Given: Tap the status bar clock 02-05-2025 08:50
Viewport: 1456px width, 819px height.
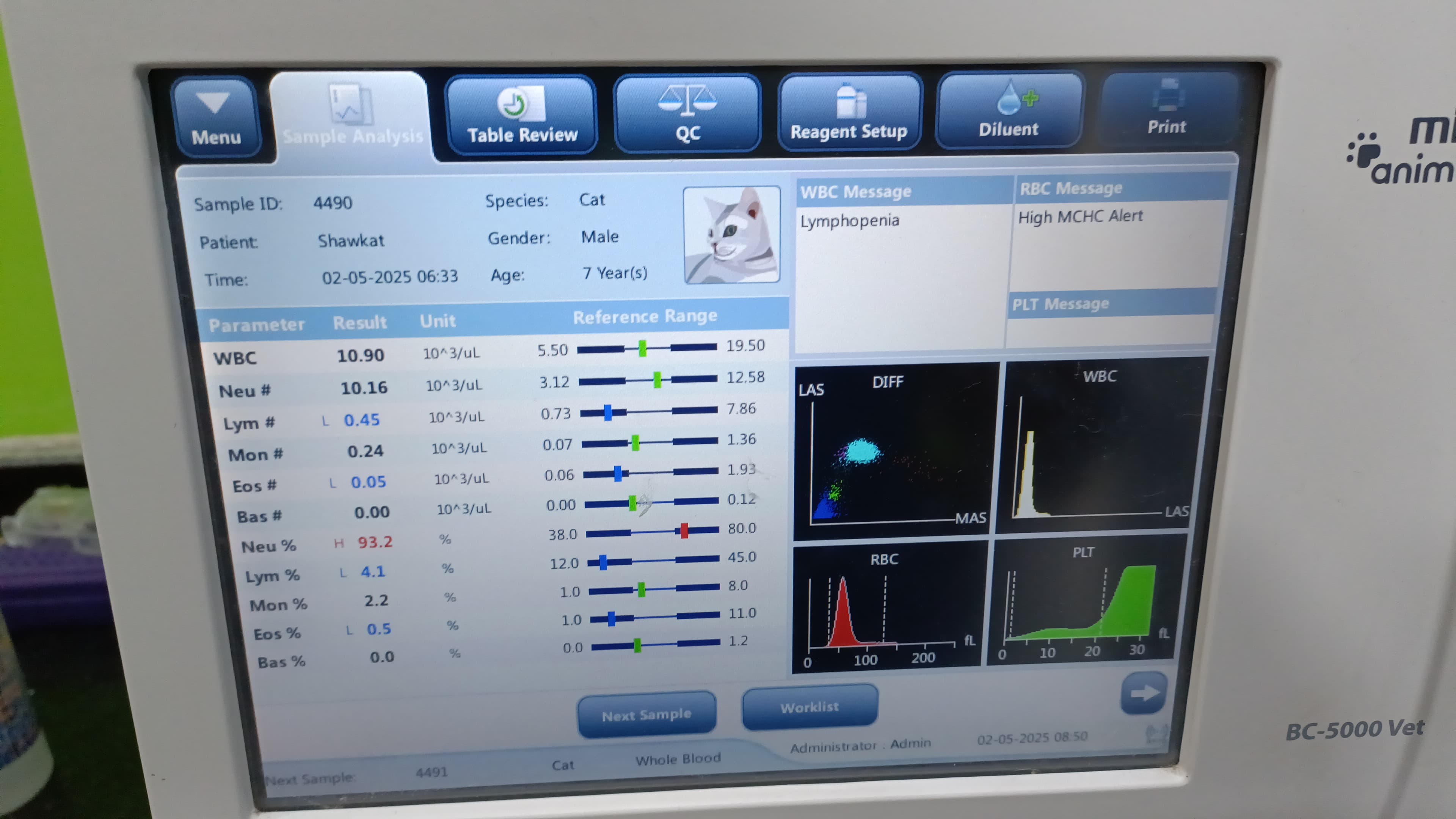Looking at the screenshot, I should 1032,737.
